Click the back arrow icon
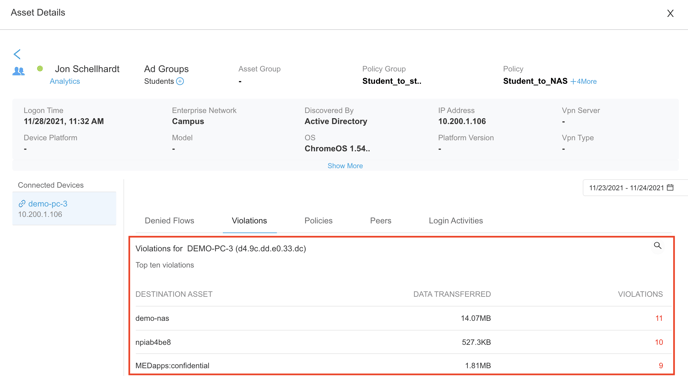The width and height of the screenshot is (688, 376). pos(17,54)
